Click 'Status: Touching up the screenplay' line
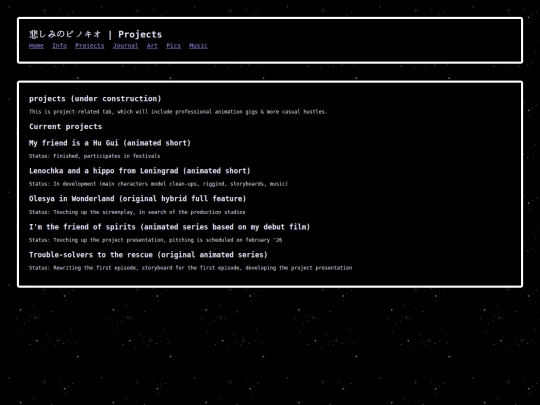Viewport: 540px width, 405px height. pos(137,212)
